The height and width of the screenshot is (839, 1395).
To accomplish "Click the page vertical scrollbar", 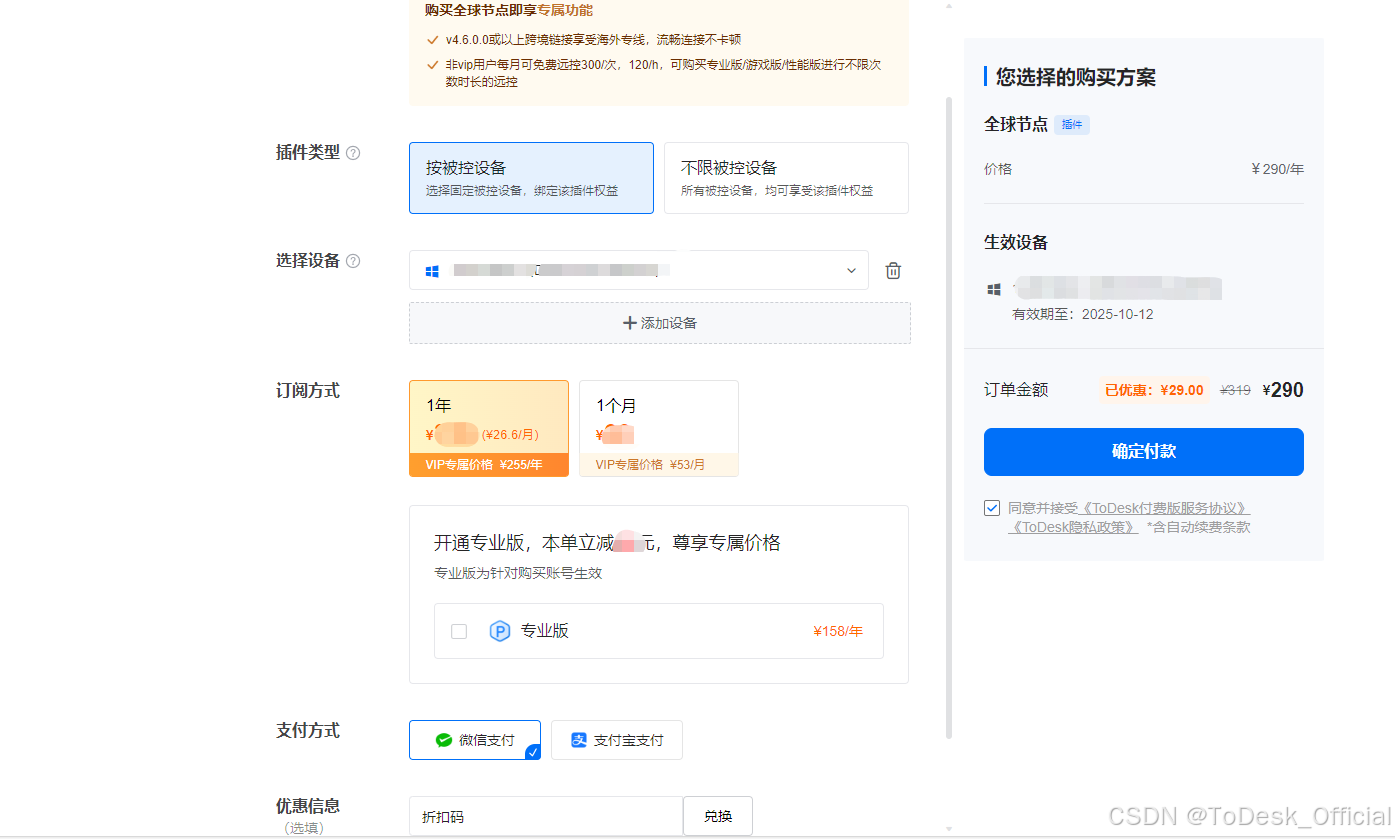I will (x=948, y=418).
